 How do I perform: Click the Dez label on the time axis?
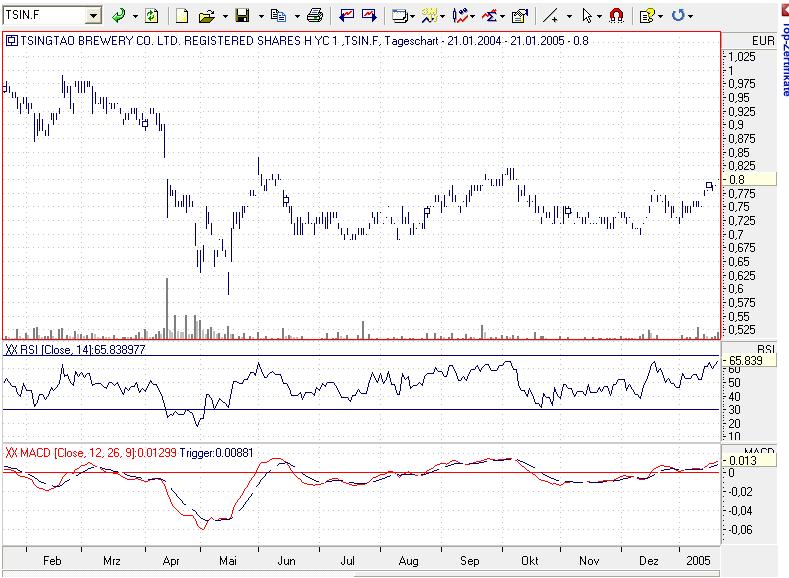(x=649, y=560)
